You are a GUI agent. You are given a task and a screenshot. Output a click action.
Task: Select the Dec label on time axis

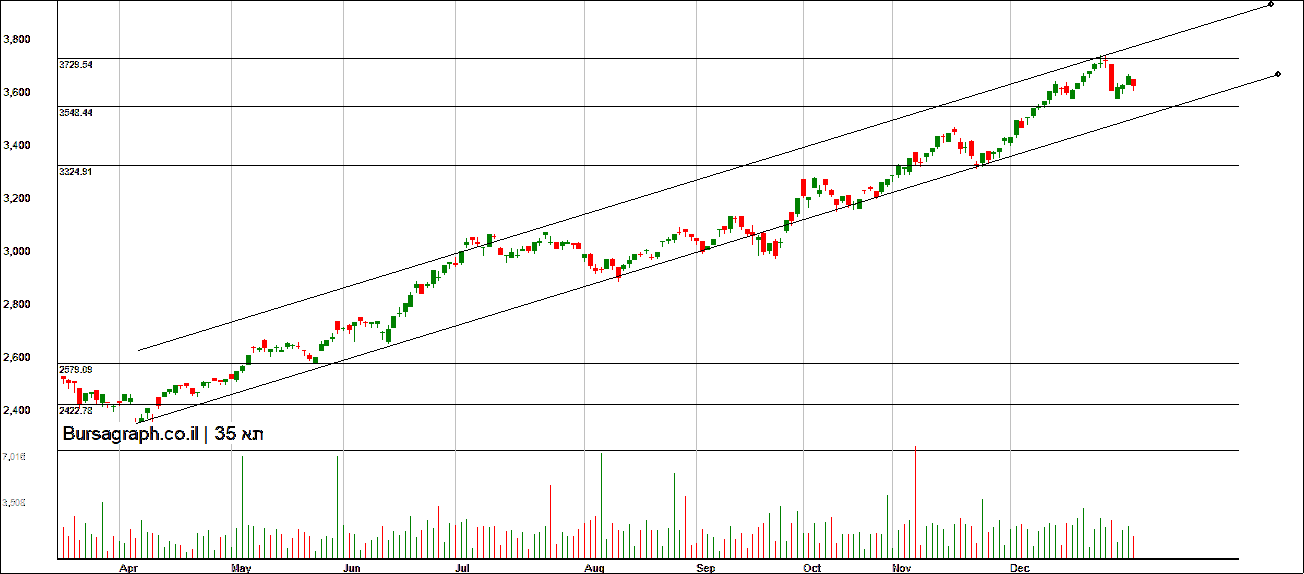[x=1019, y=568]
